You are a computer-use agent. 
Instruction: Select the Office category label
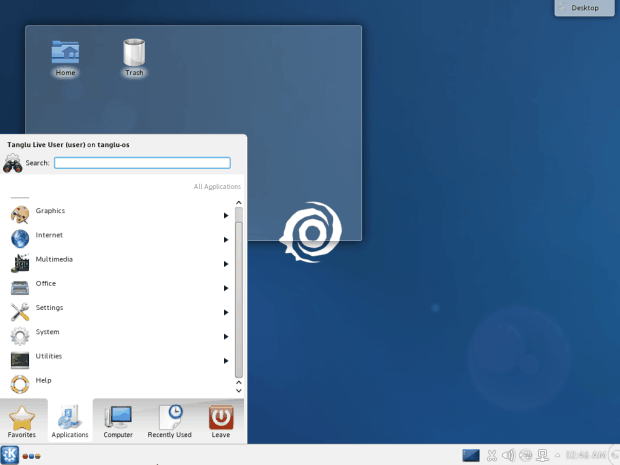click(46, 284)
